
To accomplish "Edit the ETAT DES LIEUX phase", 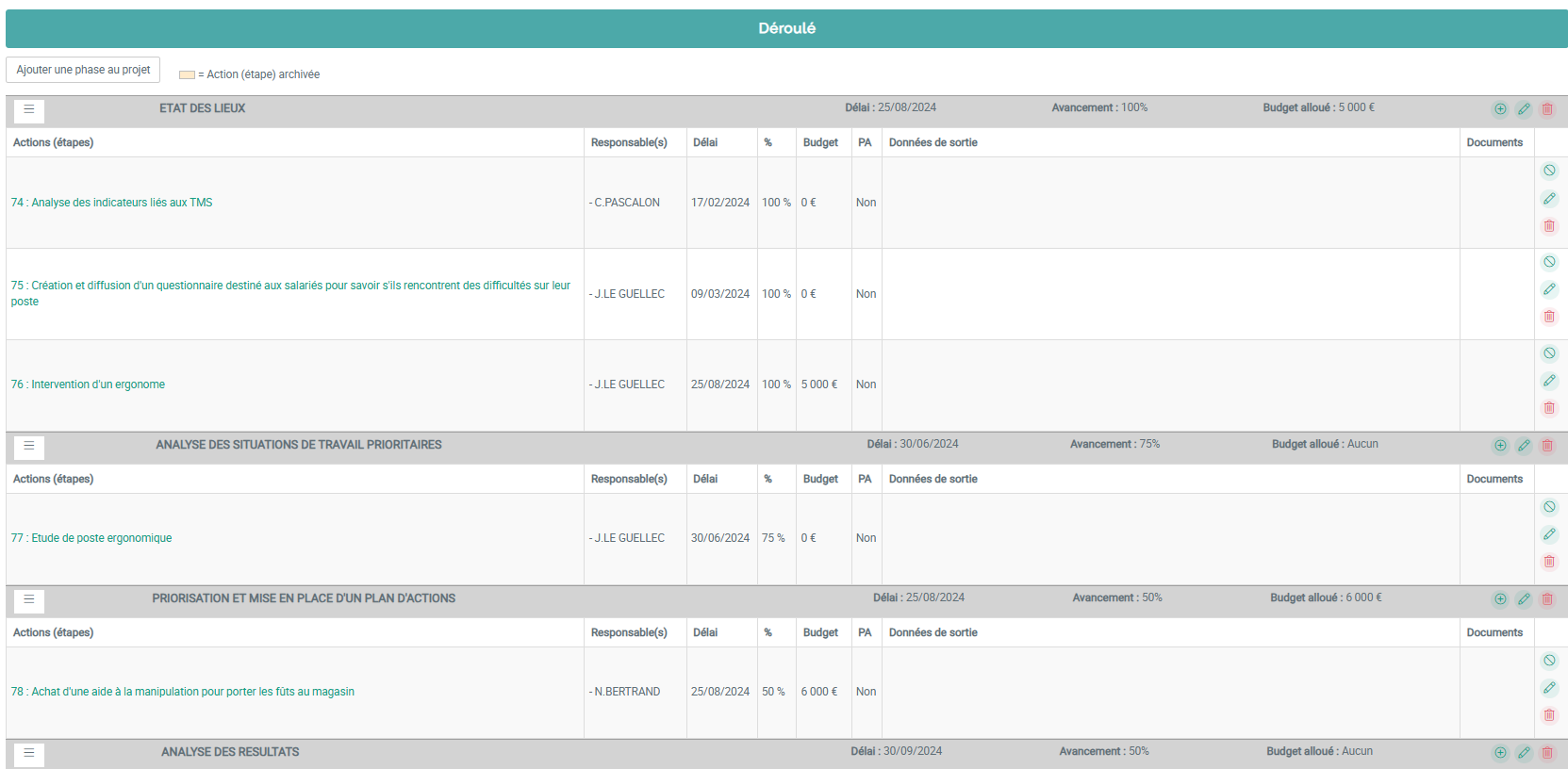I will tap(1524, 109).
